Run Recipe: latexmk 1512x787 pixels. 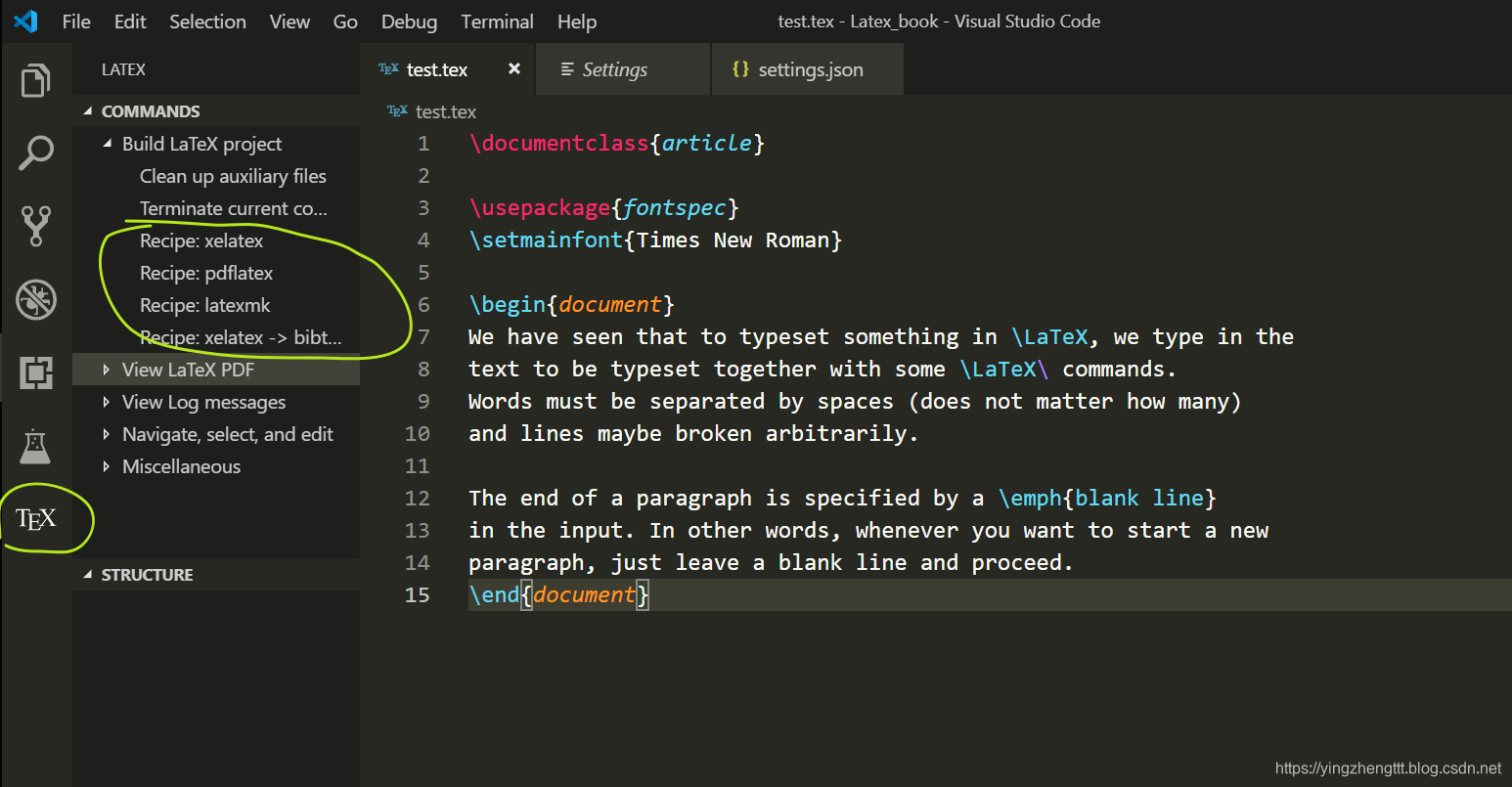tap(205, 305)
